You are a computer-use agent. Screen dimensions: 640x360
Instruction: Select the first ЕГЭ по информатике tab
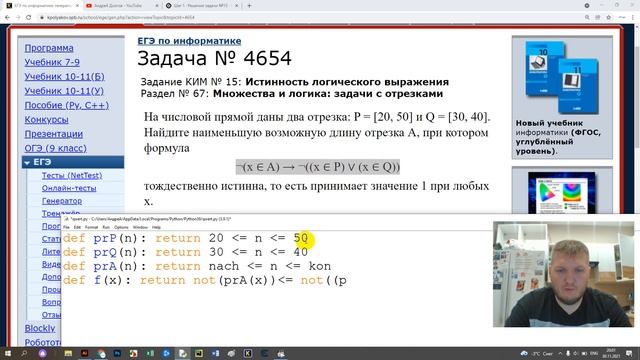[42, 6]
